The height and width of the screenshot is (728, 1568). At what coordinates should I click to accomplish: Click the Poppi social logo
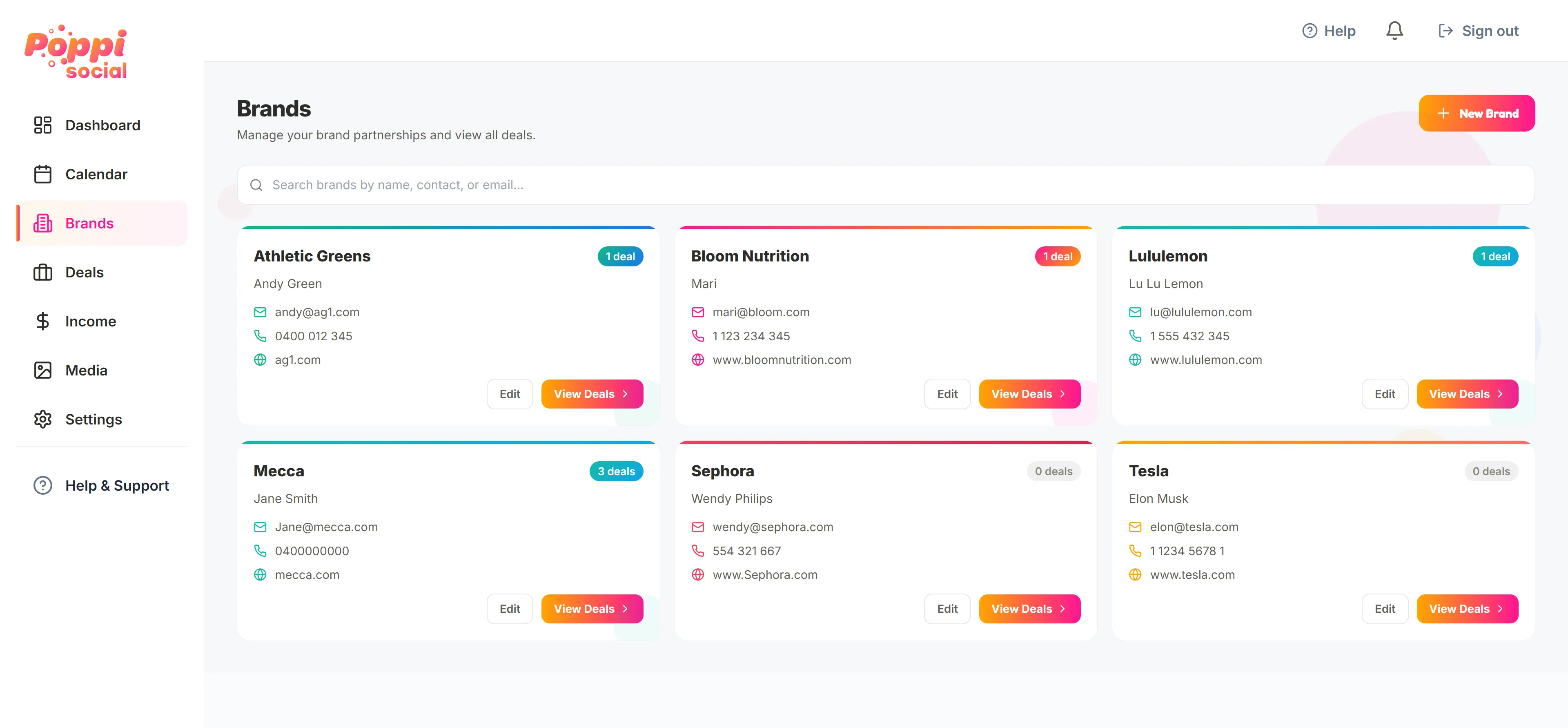point(76,52)
